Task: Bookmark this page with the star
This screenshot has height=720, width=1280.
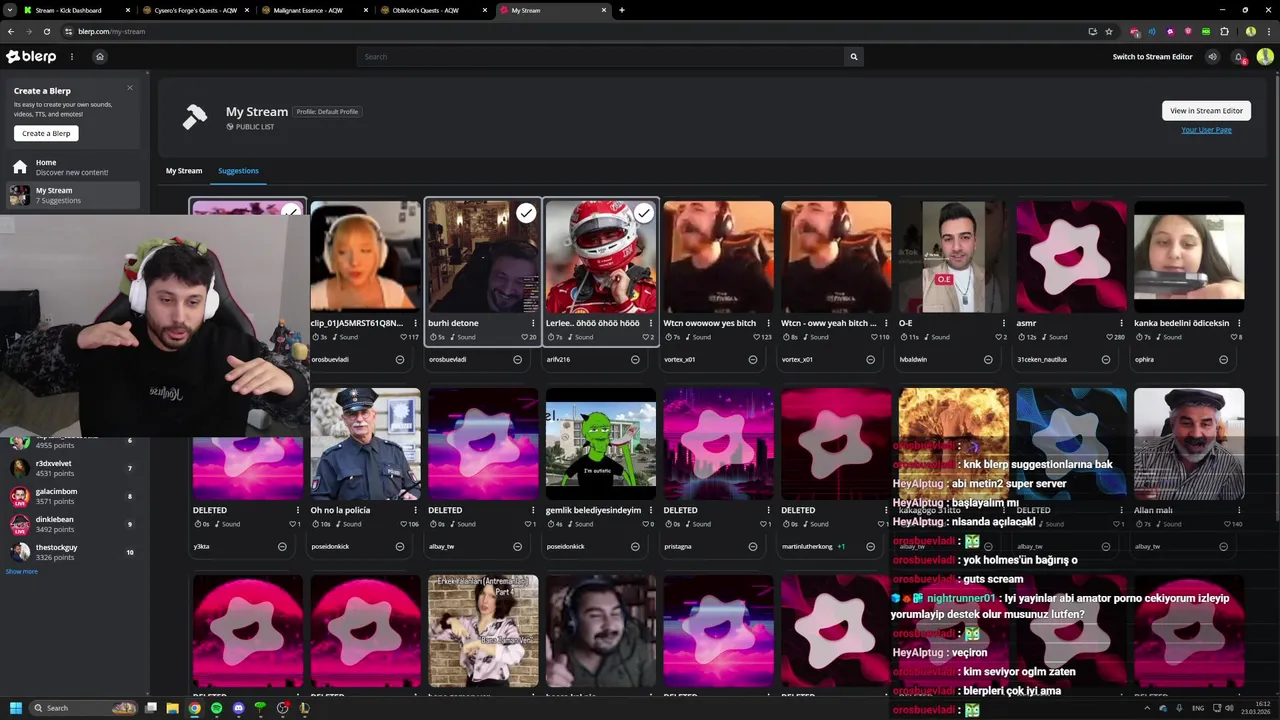Action: 1109,31
